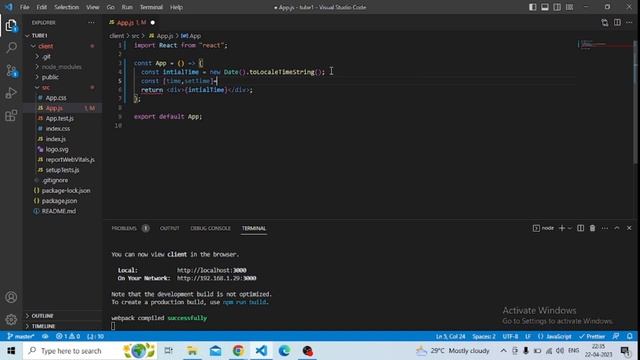Switch to the Output panel tab
This screenshot has height=360, width=640.
[169, 229]
